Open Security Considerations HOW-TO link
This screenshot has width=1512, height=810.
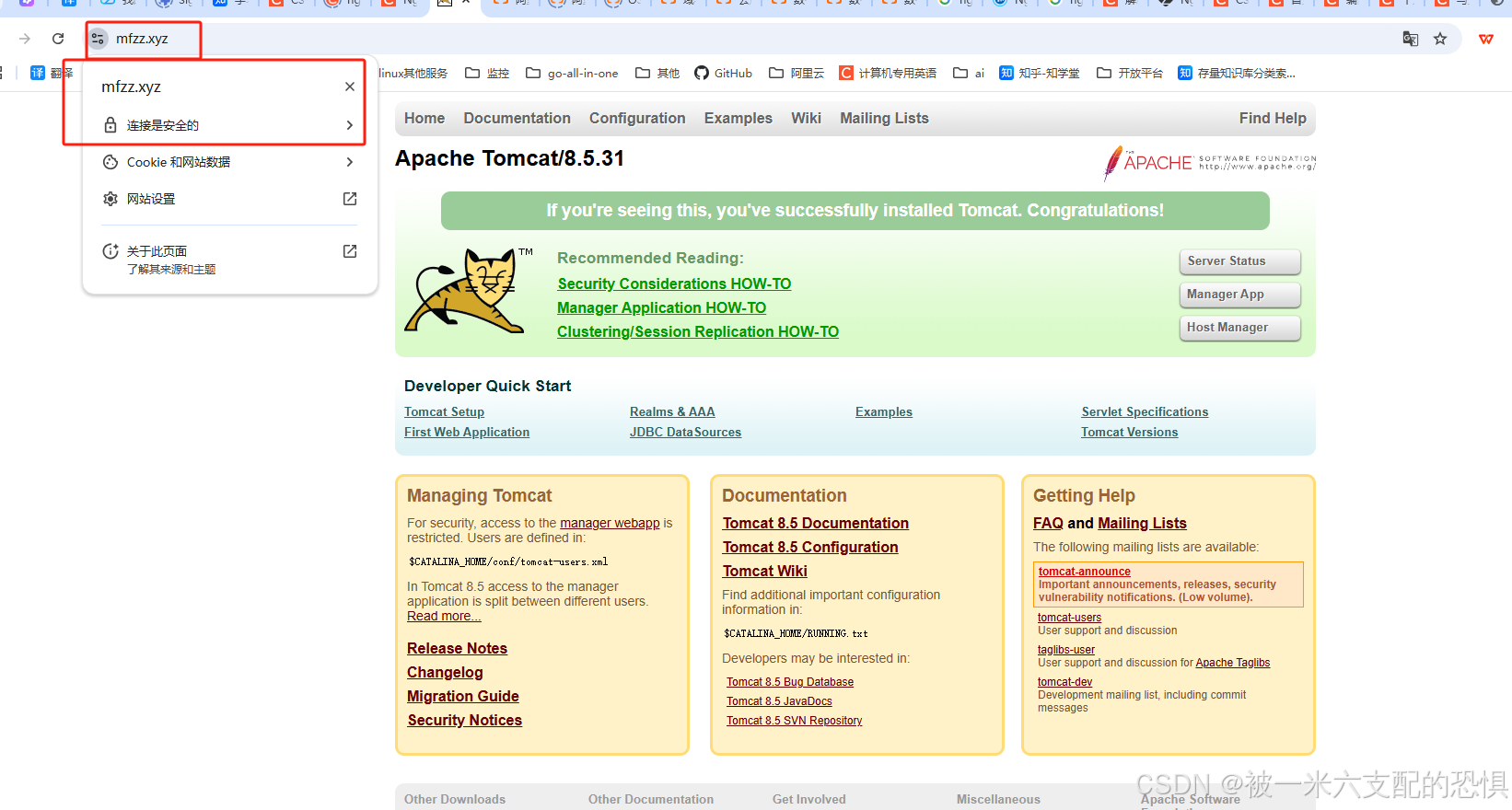point(674,284)
